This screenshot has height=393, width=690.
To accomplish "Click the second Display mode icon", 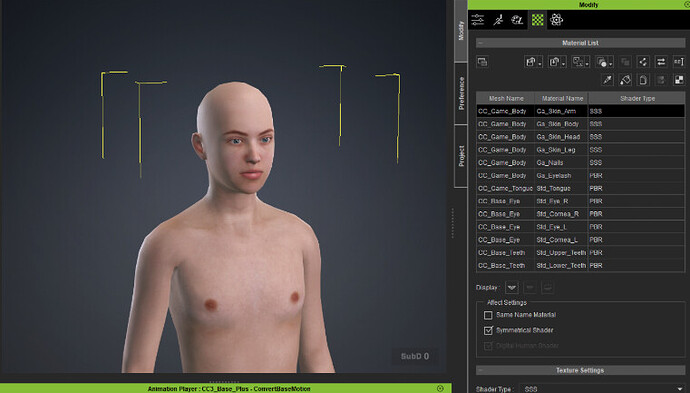I will click(530, 288).
